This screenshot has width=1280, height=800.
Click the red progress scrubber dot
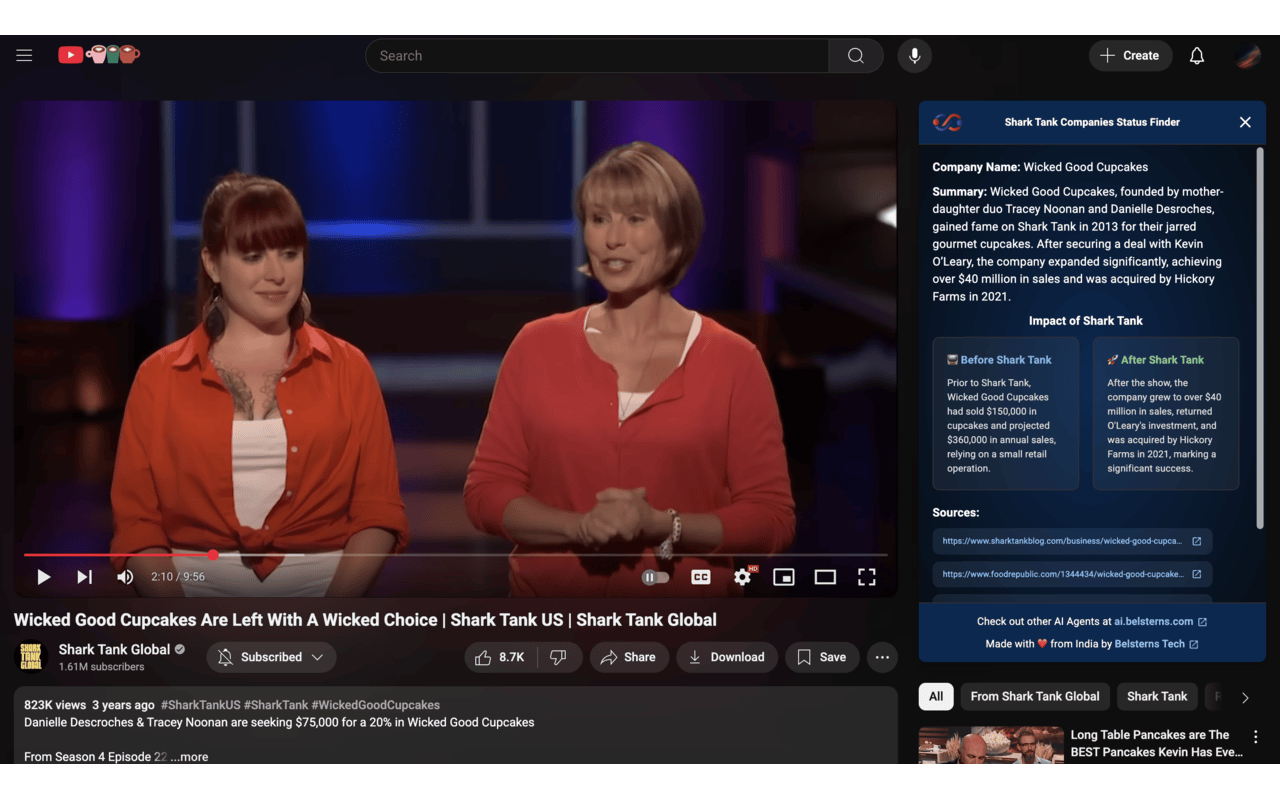click(x=213, y=554)
